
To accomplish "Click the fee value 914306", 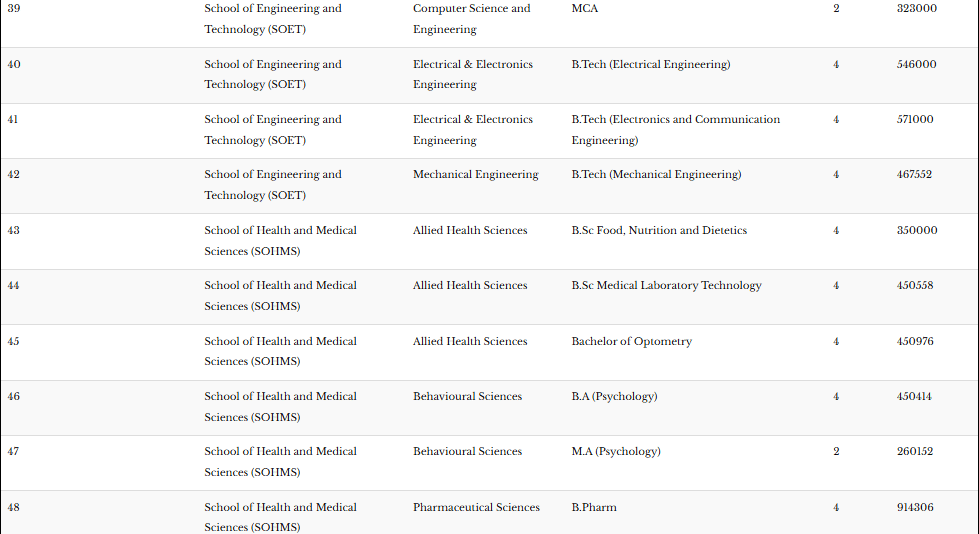I will click(x=915, y=508).
